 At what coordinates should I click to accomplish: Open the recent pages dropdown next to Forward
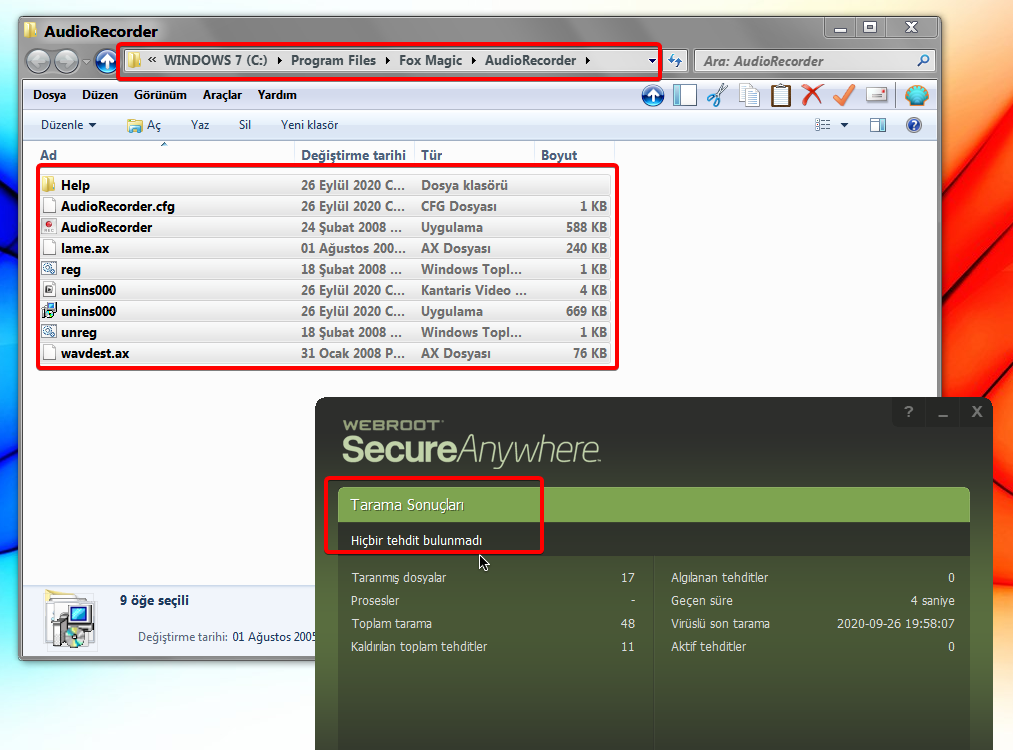pos(86,62)
